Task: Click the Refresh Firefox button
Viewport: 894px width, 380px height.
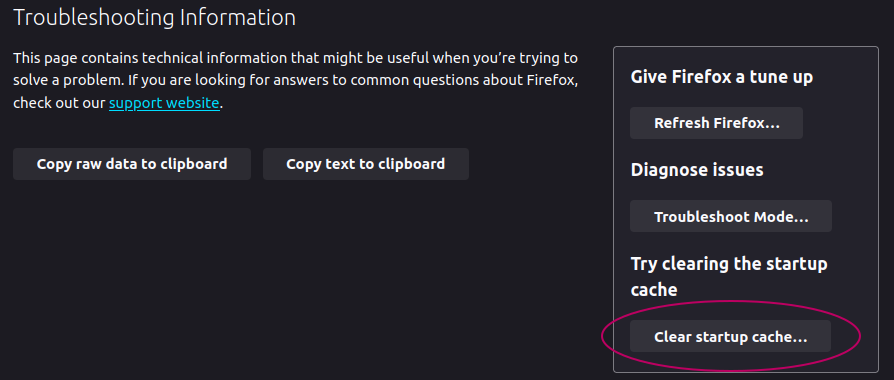Action: pos(716,123)
